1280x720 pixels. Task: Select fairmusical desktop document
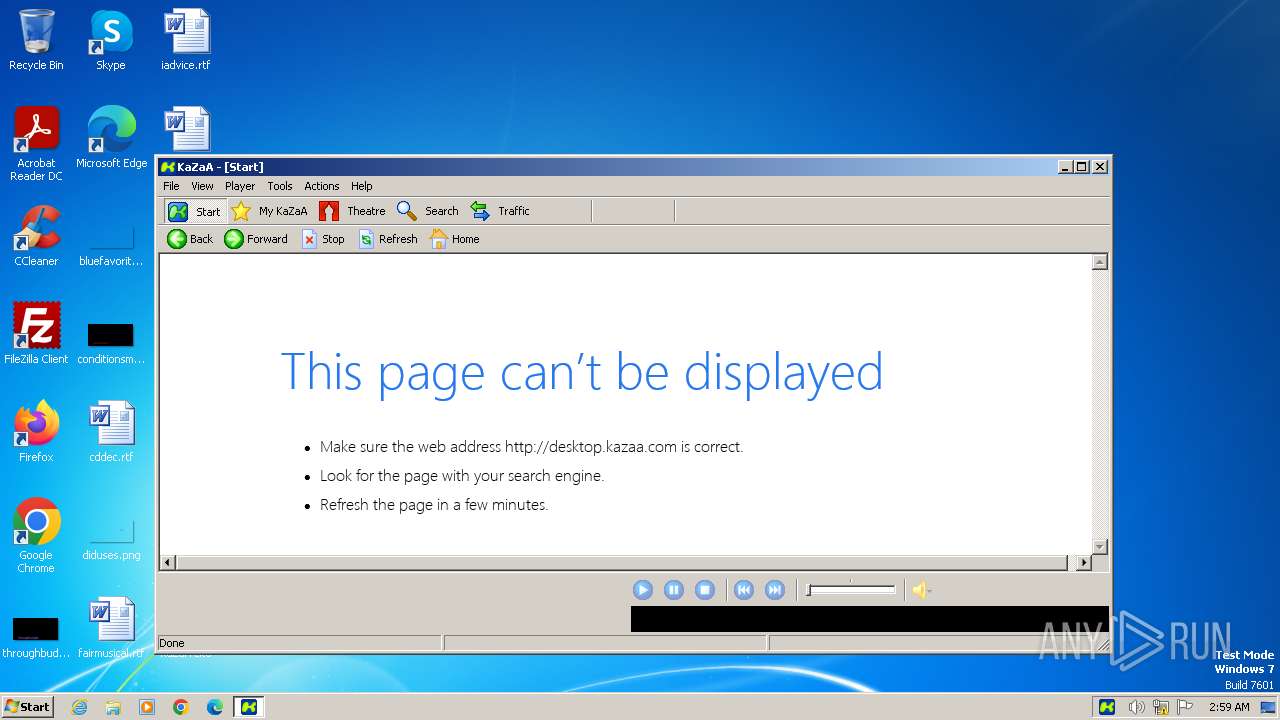click(x=111, y=628)
